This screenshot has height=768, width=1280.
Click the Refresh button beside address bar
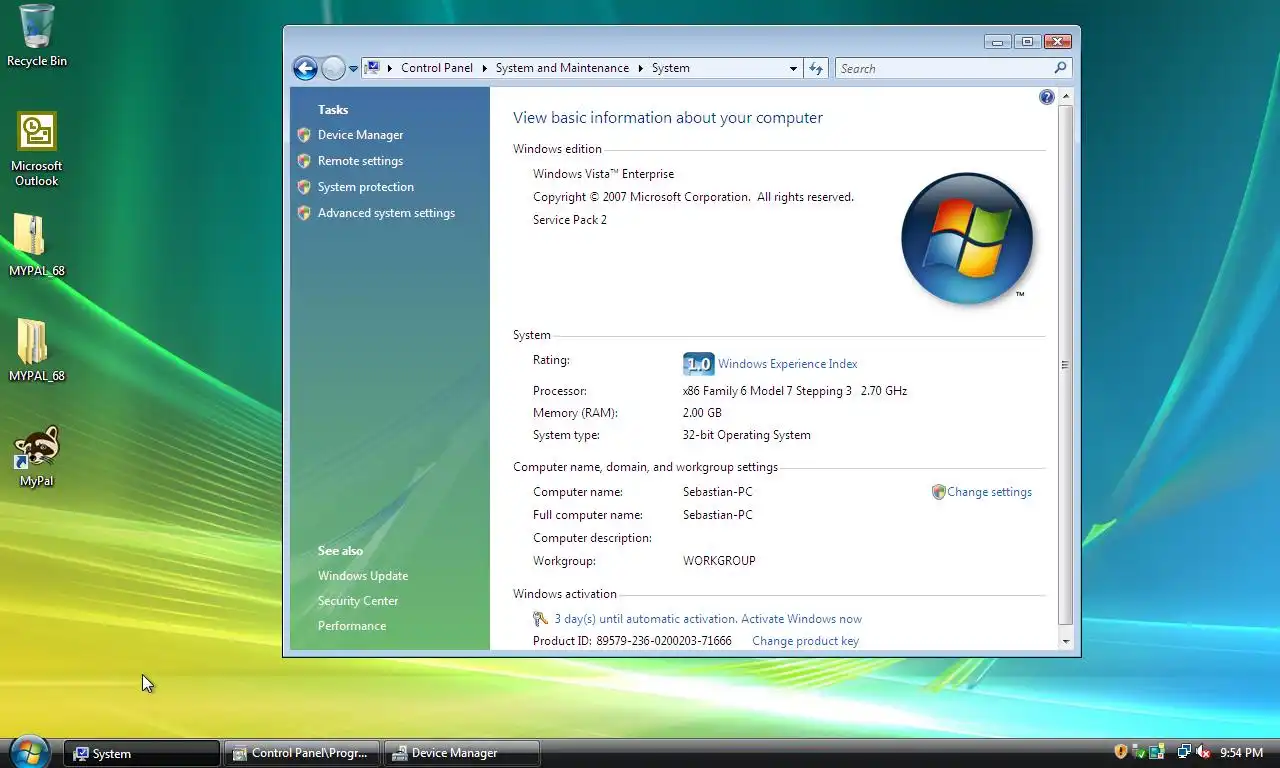tap(816, 68)
